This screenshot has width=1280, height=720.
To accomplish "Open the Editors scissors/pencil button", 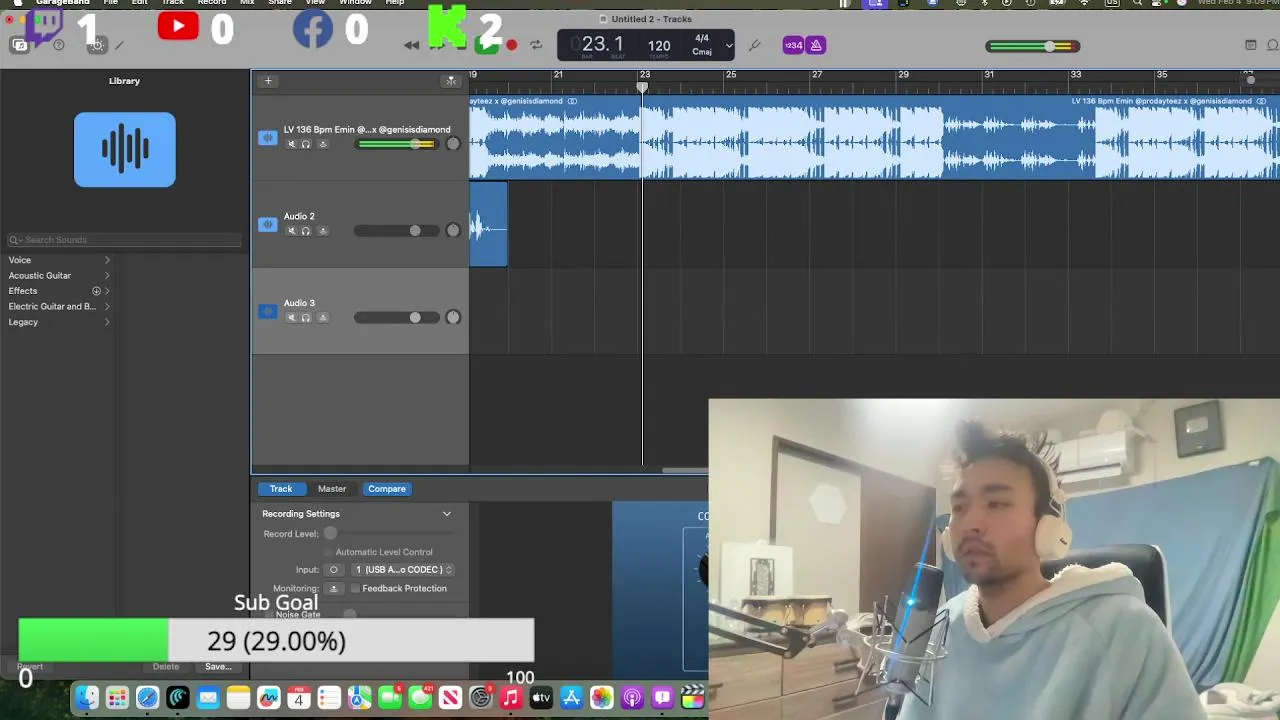I will [120, 45].
